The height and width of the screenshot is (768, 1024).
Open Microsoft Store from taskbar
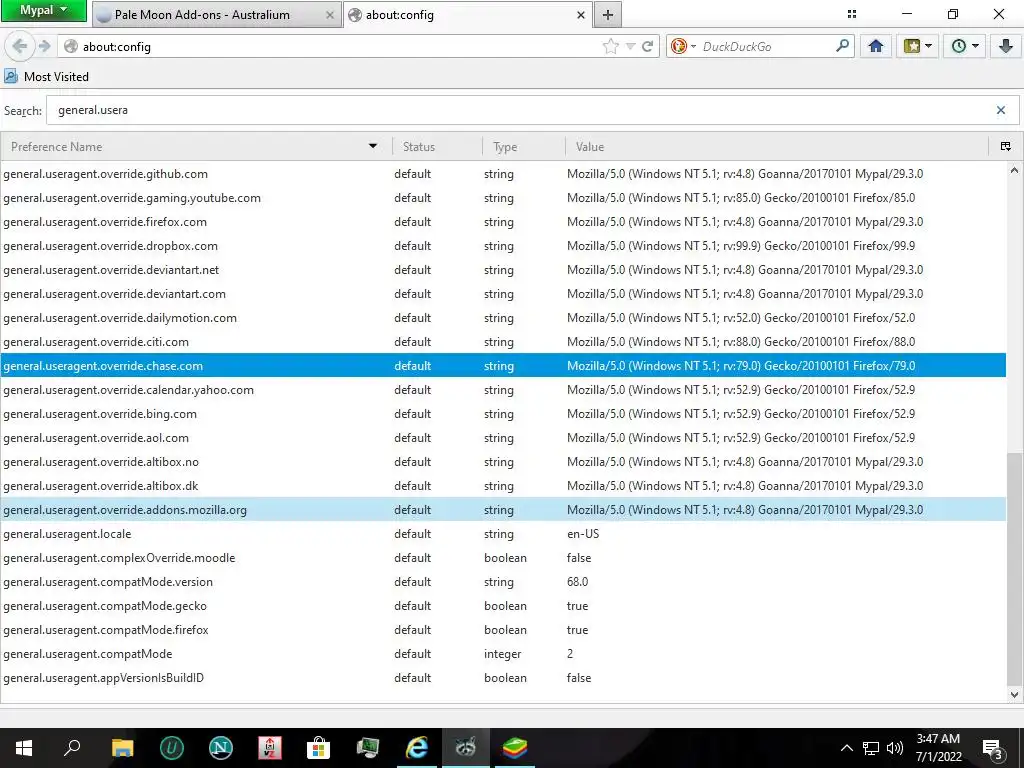pos(319,748)
